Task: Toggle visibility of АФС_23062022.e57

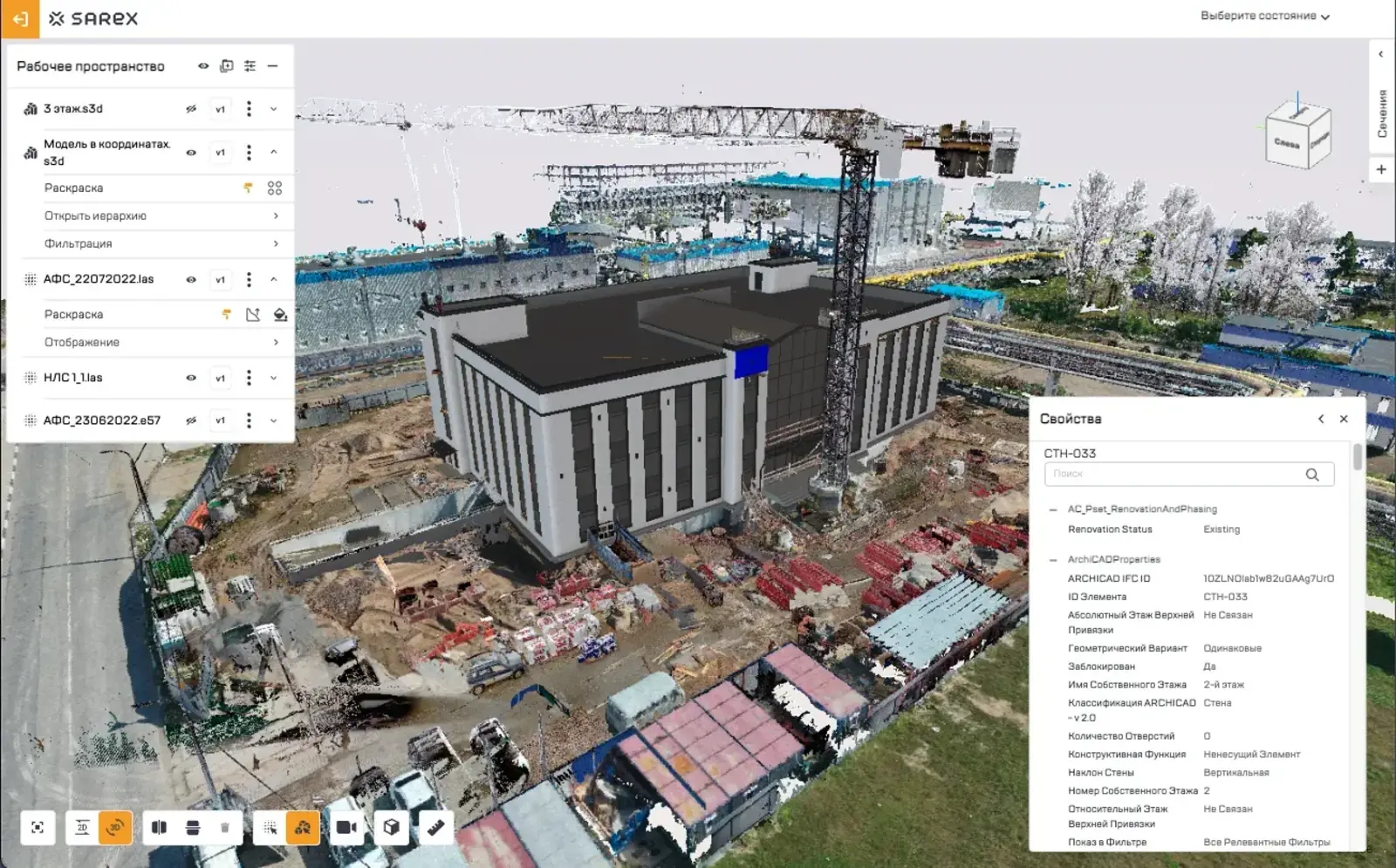Action: 191,420
